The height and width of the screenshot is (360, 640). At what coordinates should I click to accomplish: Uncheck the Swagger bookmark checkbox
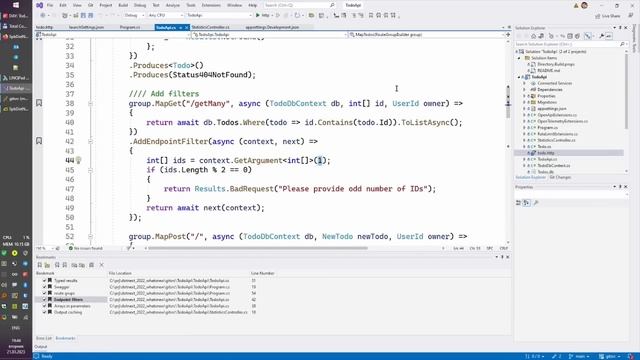click(x=44, y=287)
